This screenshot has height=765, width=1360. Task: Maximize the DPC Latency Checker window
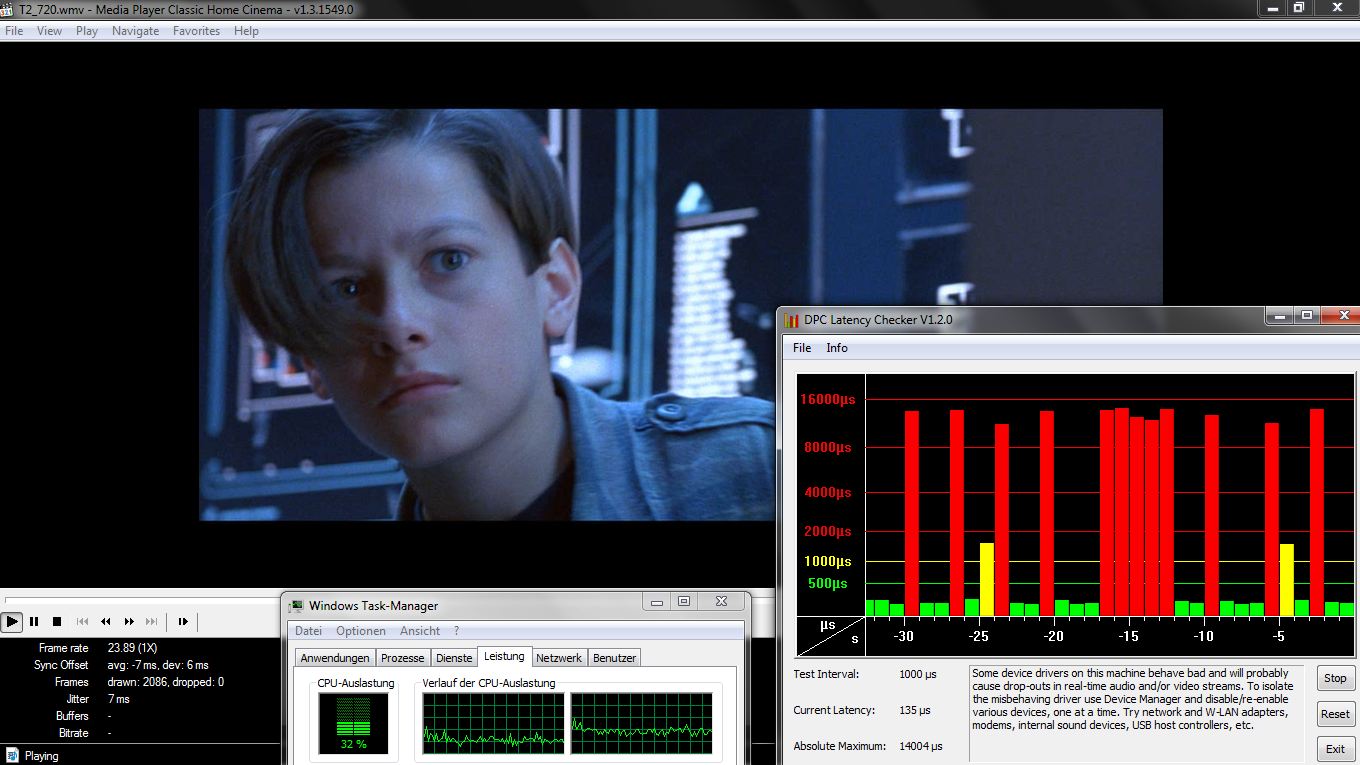1306,316
